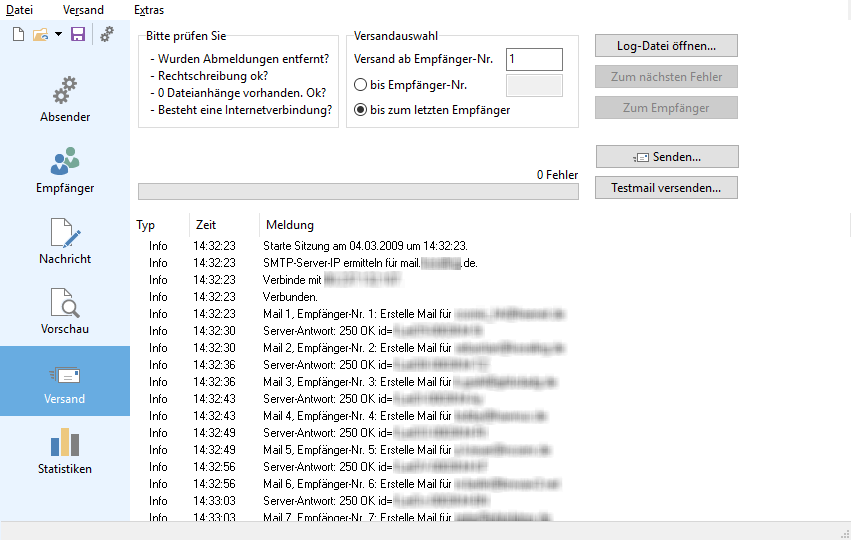
Task: Click the 'Typ' column header
Action: 145,225
